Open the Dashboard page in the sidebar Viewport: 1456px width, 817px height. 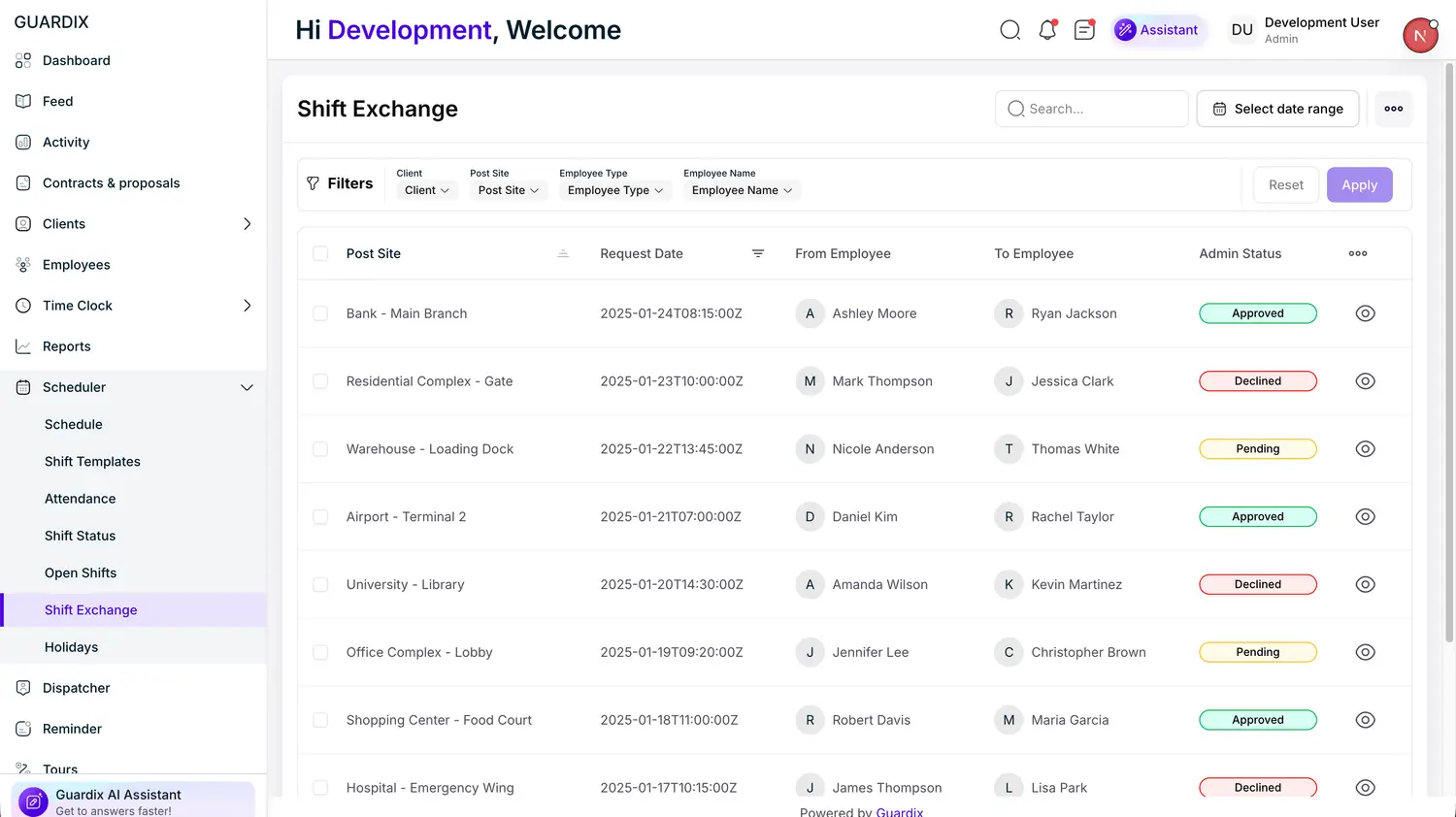coord(77,60)
